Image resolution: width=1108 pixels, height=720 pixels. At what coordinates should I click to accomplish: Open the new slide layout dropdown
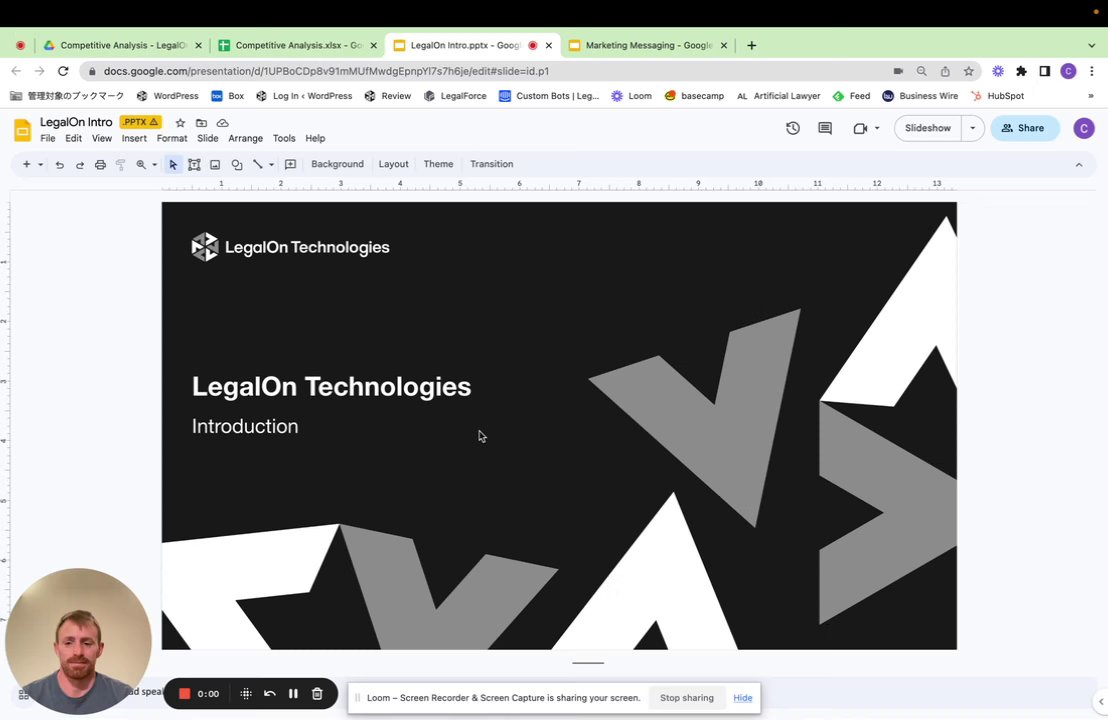coord(40,165)
